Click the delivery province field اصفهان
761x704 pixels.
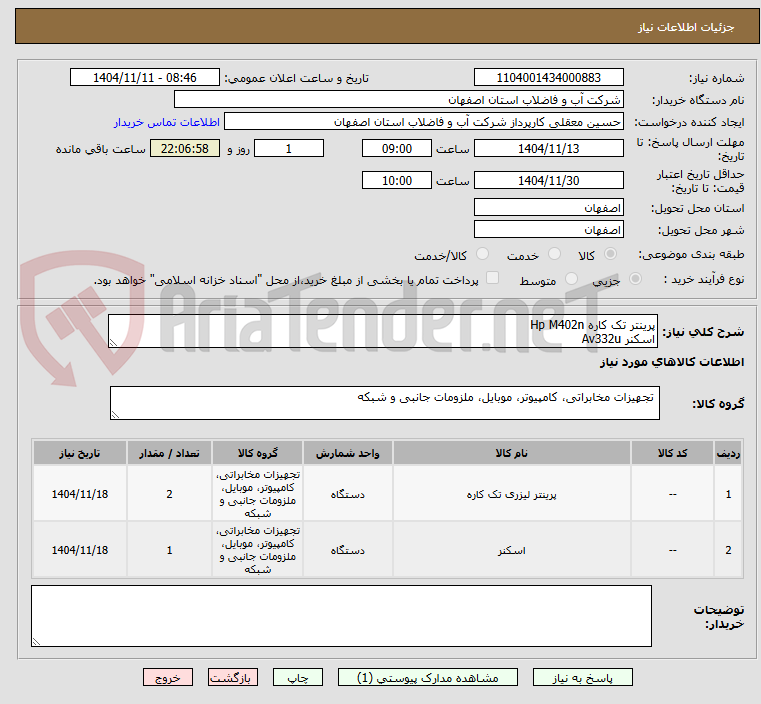tap(548, 208)
